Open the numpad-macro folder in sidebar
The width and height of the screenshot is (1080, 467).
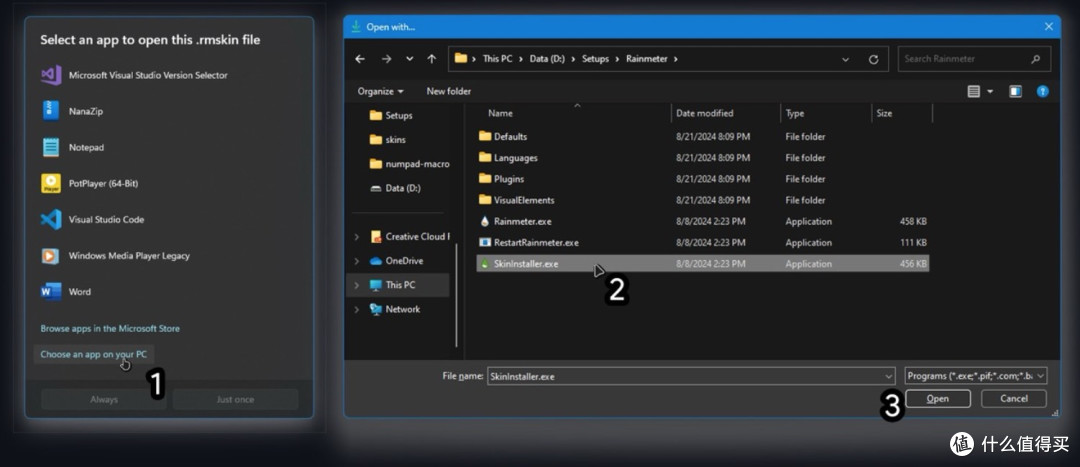click(409, 164)
